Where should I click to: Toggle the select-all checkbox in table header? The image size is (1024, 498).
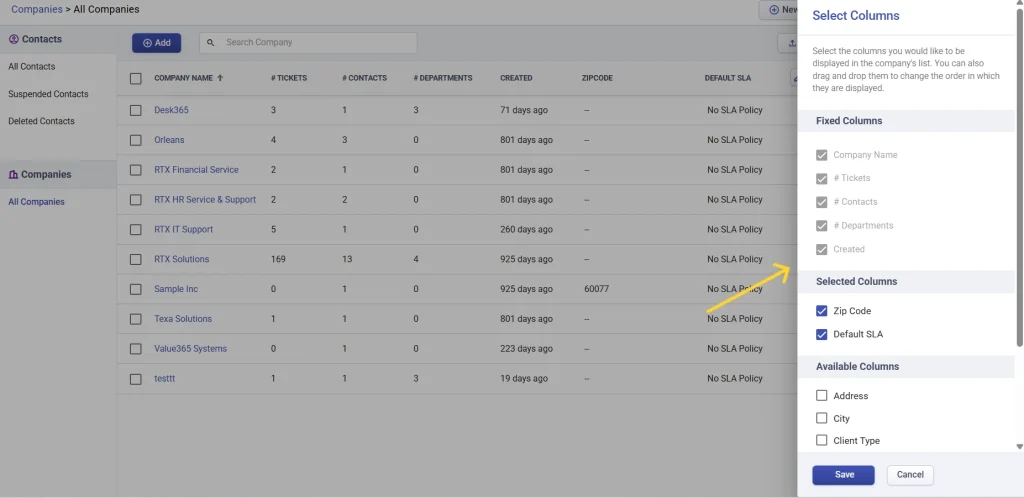tap(136, 78)
